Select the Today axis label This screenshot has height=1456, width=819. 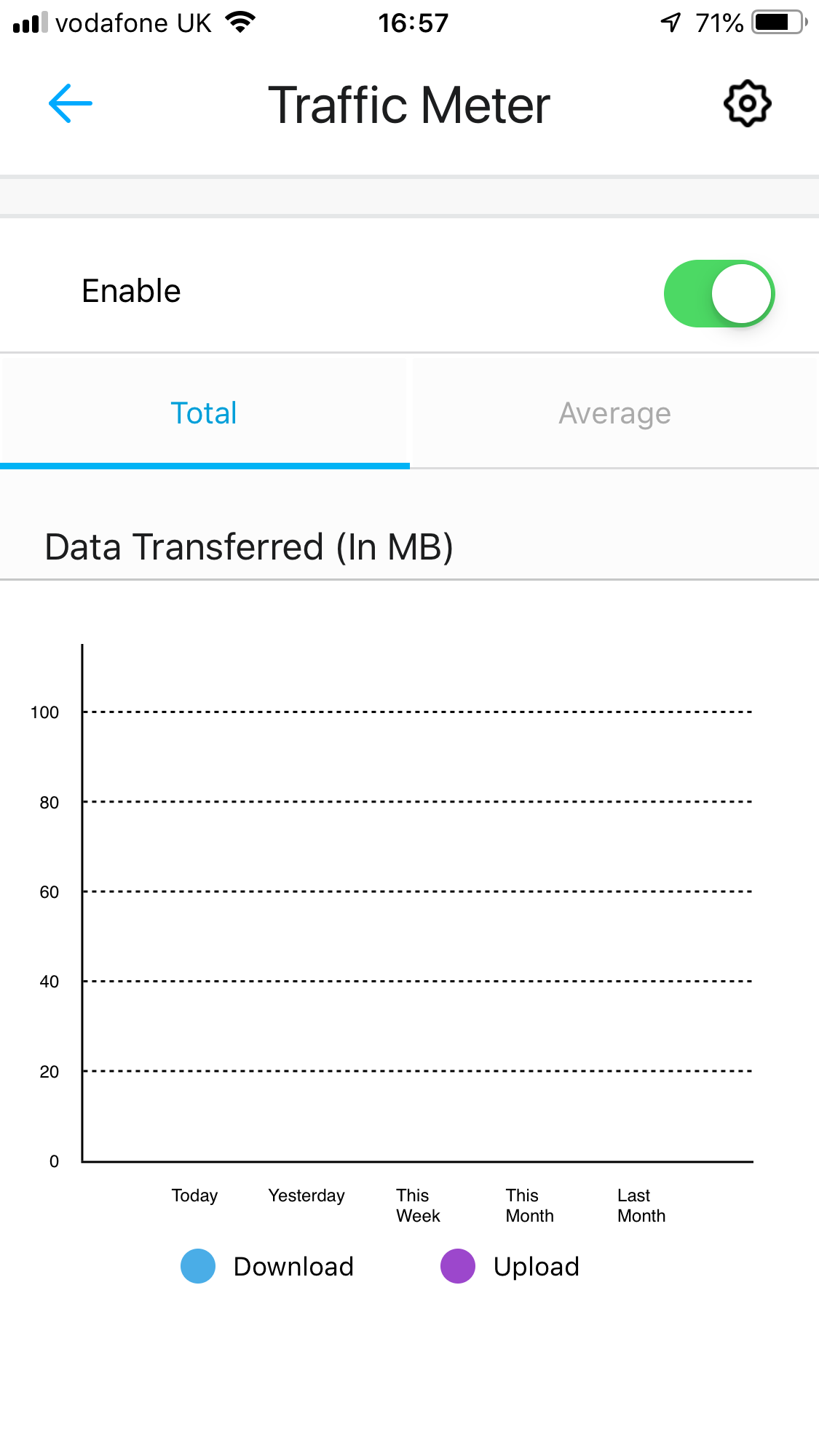tap(194, 1196)
